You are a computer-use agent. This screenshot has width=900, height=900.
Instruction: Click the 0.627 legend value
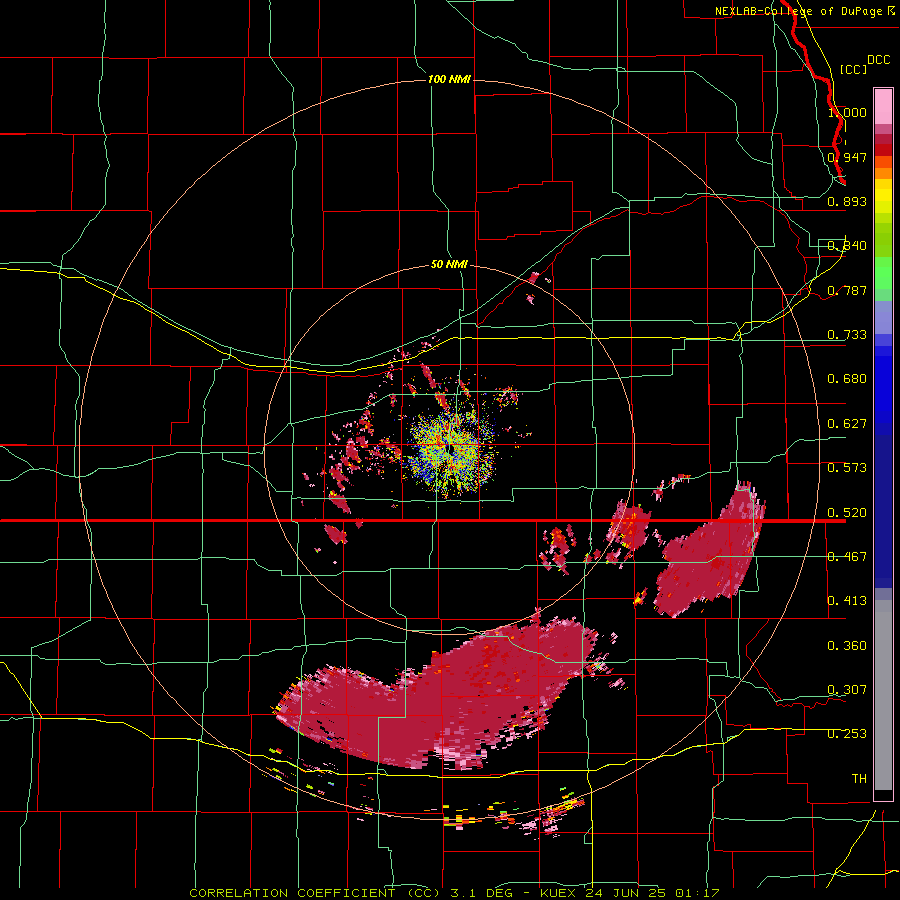point(847,424)
